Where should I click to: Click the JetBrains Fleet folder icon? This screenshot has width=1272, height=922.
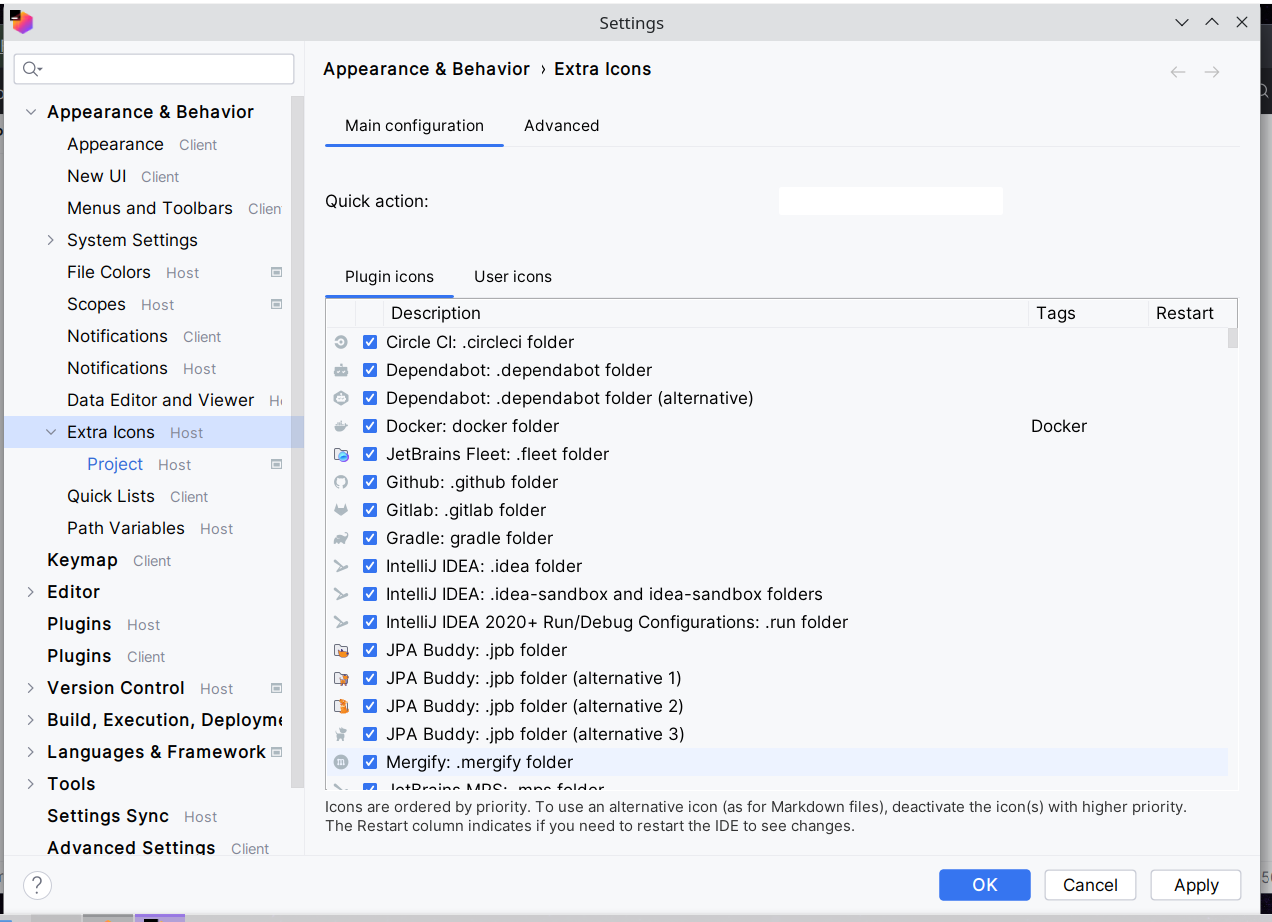[x=341, y=453]
